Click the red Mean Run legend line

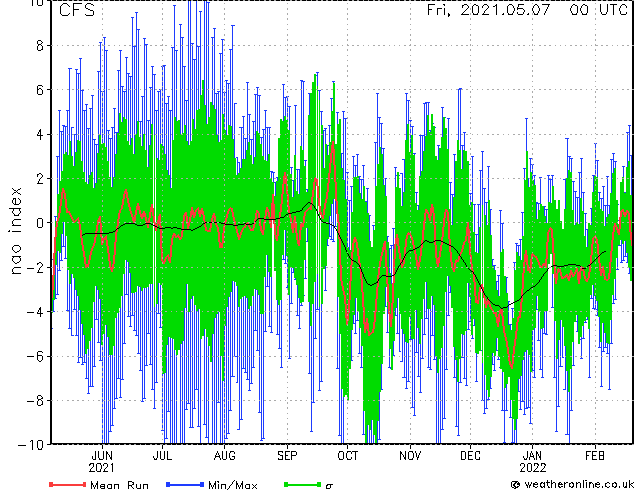pyautogui.click(x=68, y=484)
